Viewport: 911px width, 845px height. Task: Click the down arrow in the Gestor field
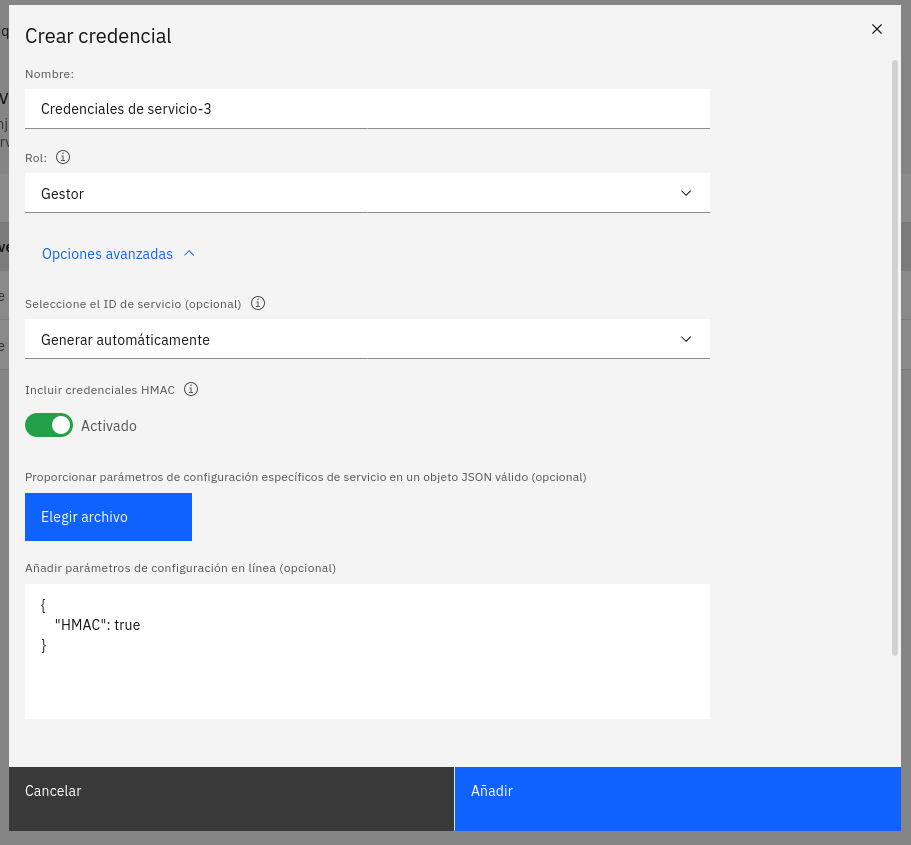click(x=686, y=193)
